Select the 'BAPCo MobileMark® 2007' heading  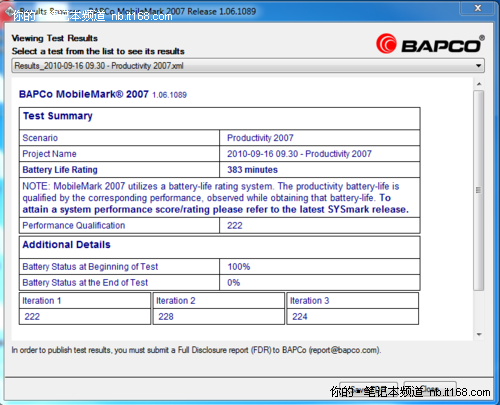(84, 94)
